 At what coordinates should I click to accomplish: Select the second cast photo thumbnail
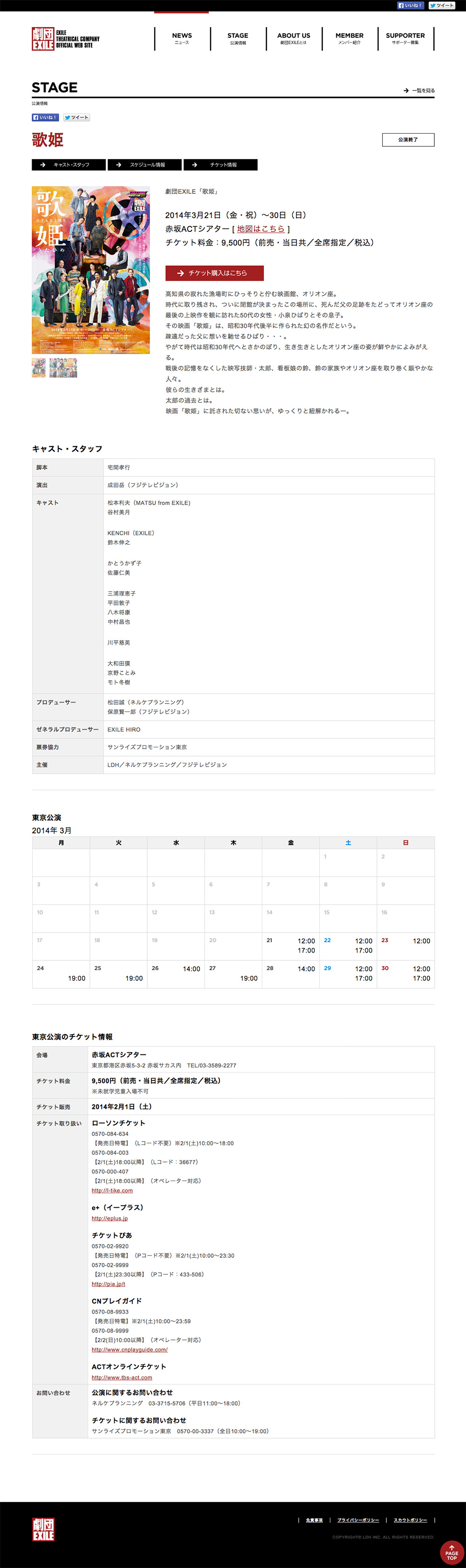[63, 368]
